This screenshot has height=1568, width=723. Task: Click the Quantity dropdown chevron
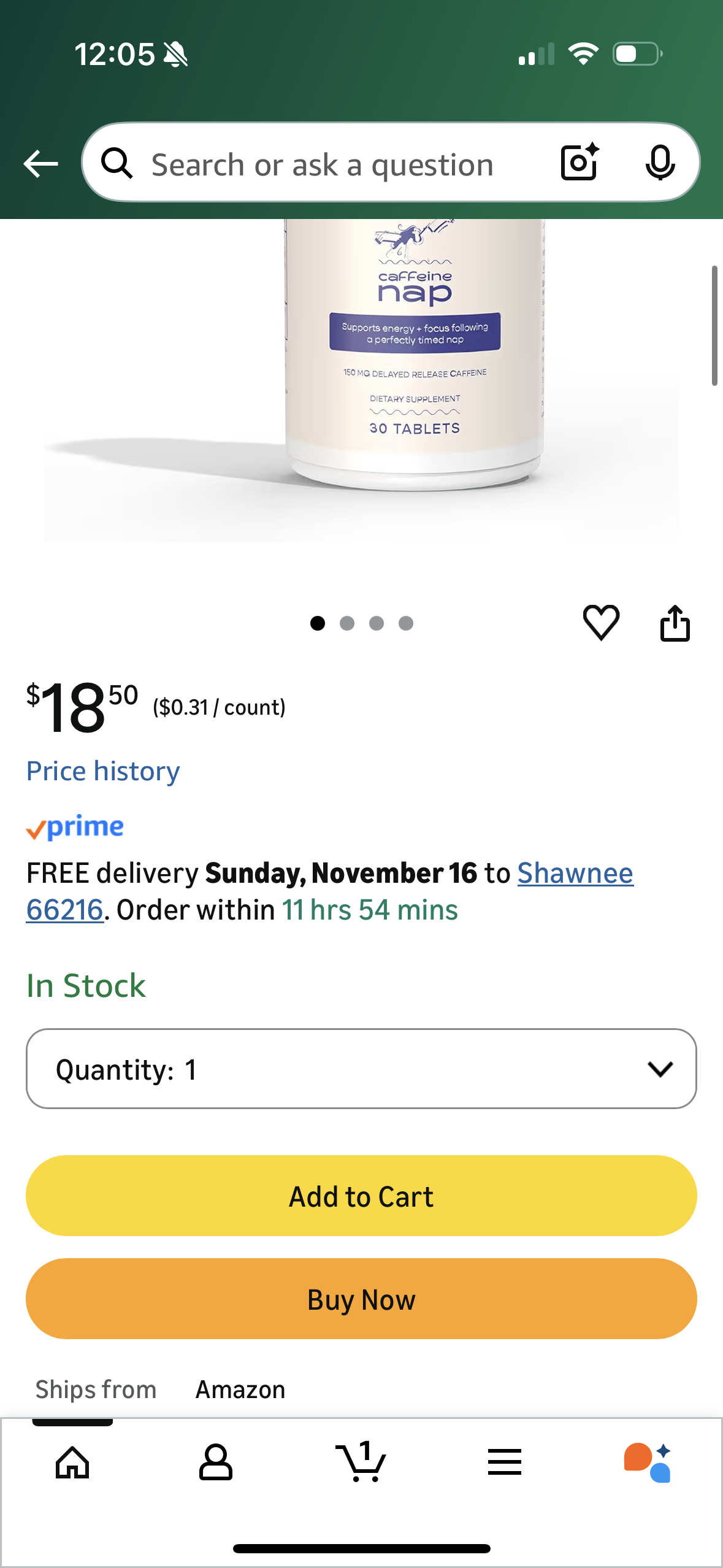(x=660, y=1069)
